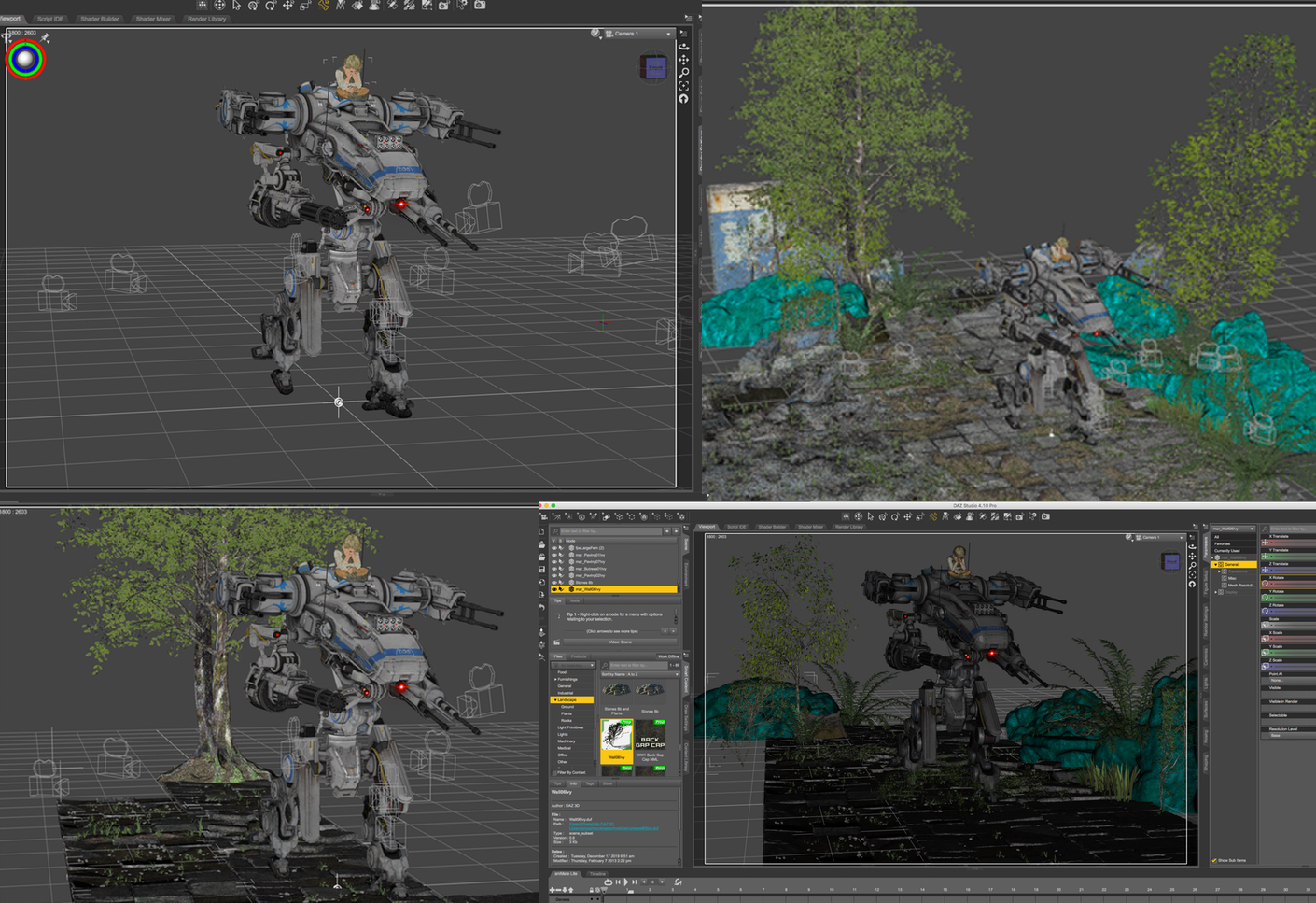Screen dimensions: 1316x903
Task: Click the orbit camera icon beside bottom viewport
Action: point(1192,545)
